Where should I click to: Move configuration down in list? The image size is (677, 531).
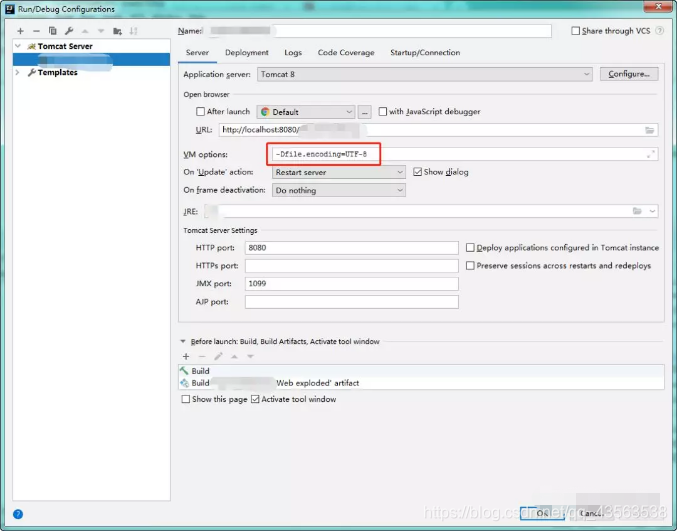point(101,31)
